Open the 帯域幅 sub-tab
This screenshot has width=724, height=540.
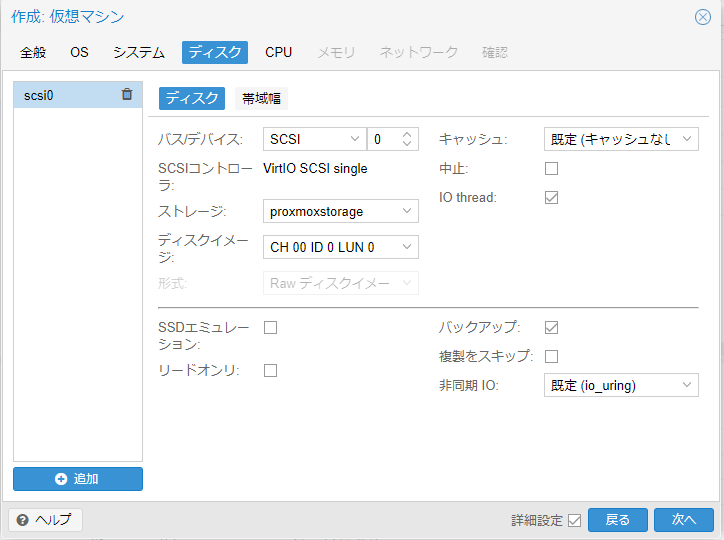click(261, 98)
